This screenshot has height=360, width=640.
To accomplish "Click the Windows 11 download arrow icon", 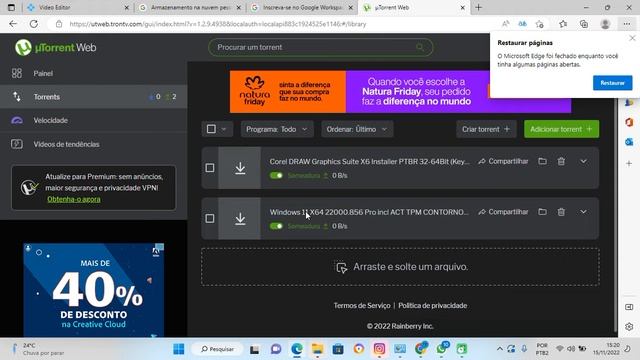I will [240, 218].
